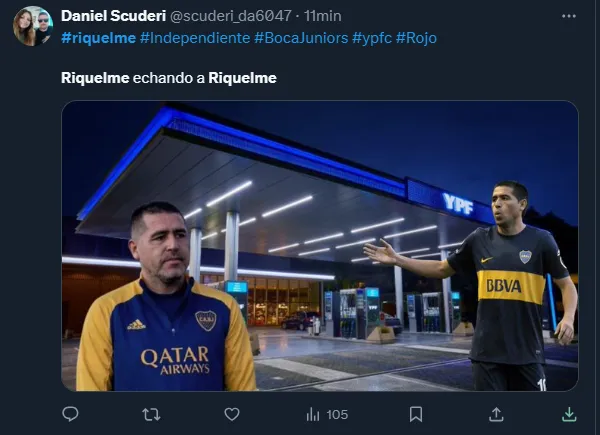Open the #Rojo hashtag
The width and height of the screenshot is (600, 435).
(x=416, y=37)
